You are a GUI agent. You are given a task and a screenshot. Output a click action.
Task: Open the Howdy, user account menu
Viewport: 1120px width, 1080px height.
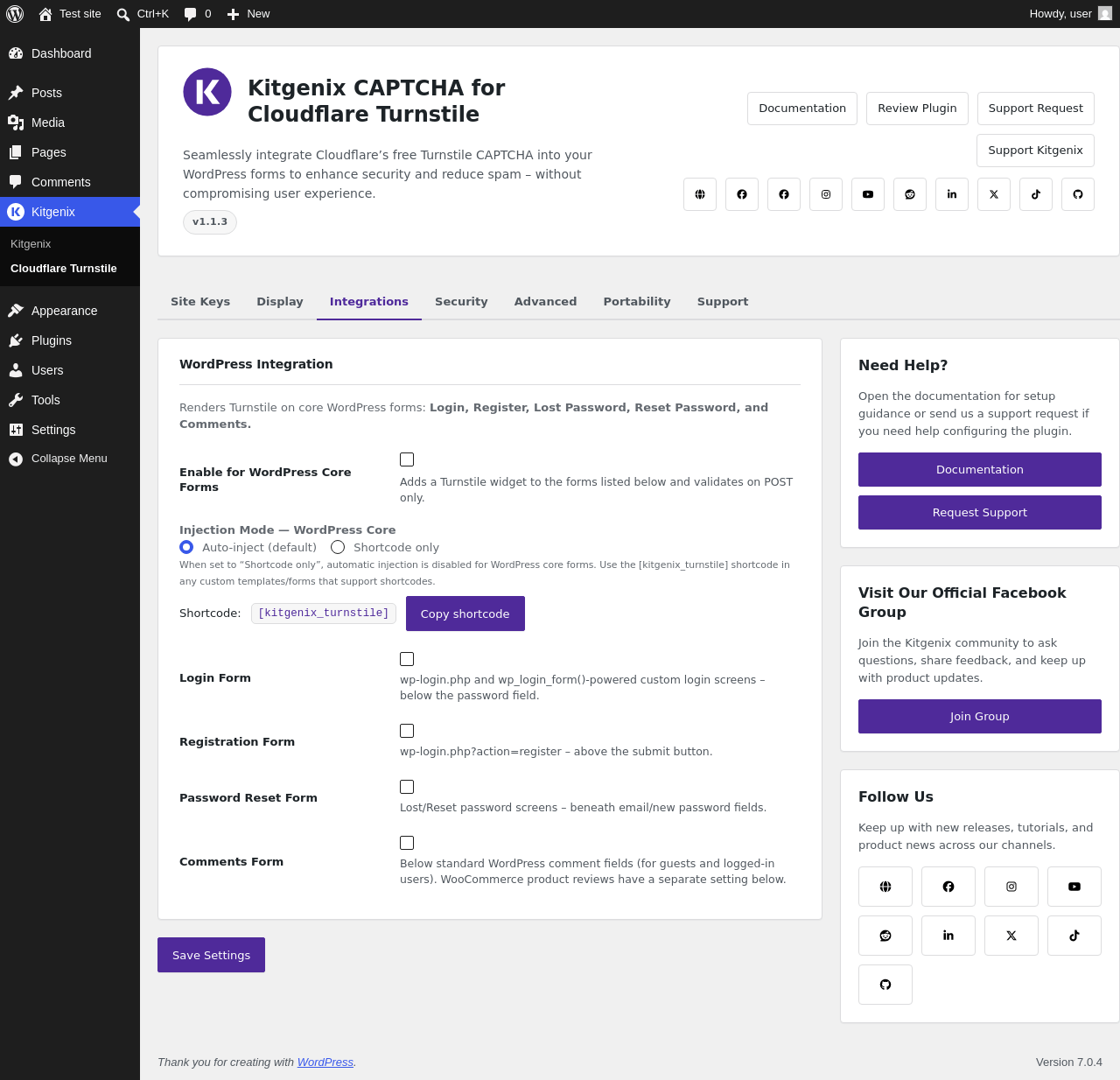(x=1070, y=14)
